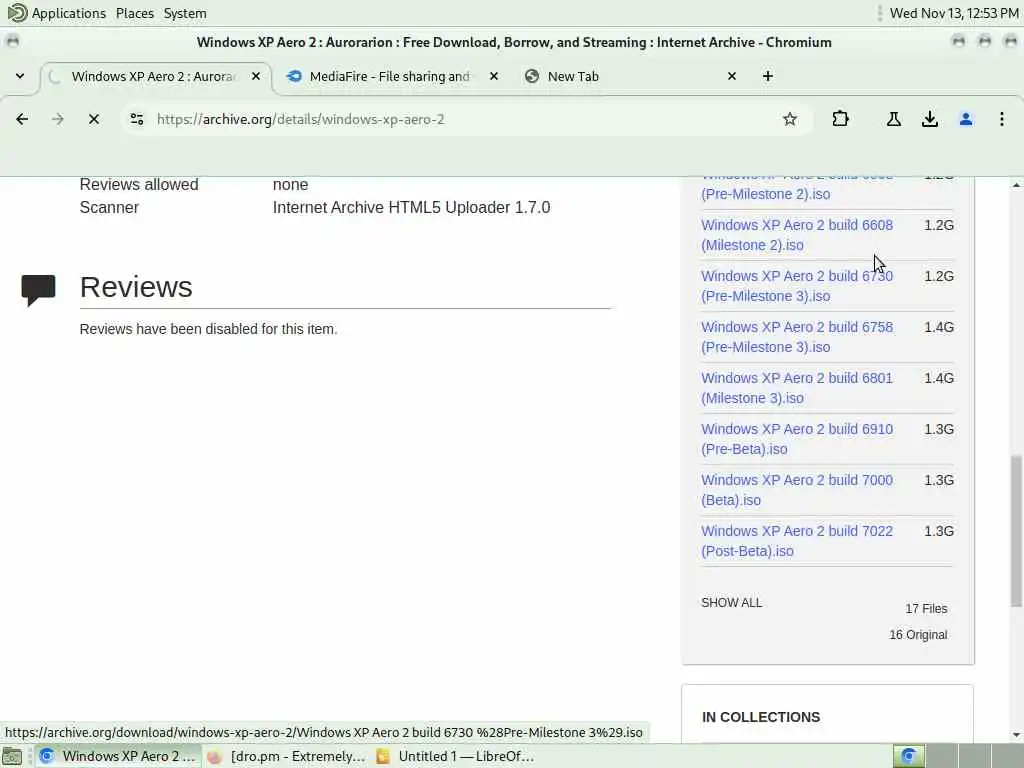Click the Reviews allowed label
This screenshot has height=768, width=1024.
pyautogui.click(x=138, y=184)
